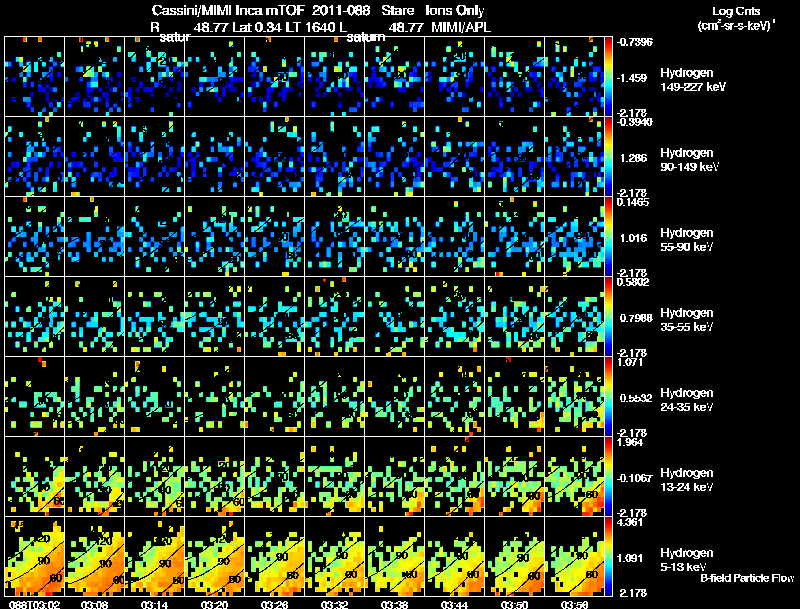Select the 03:32 time axis label

[x=334, y=604]
